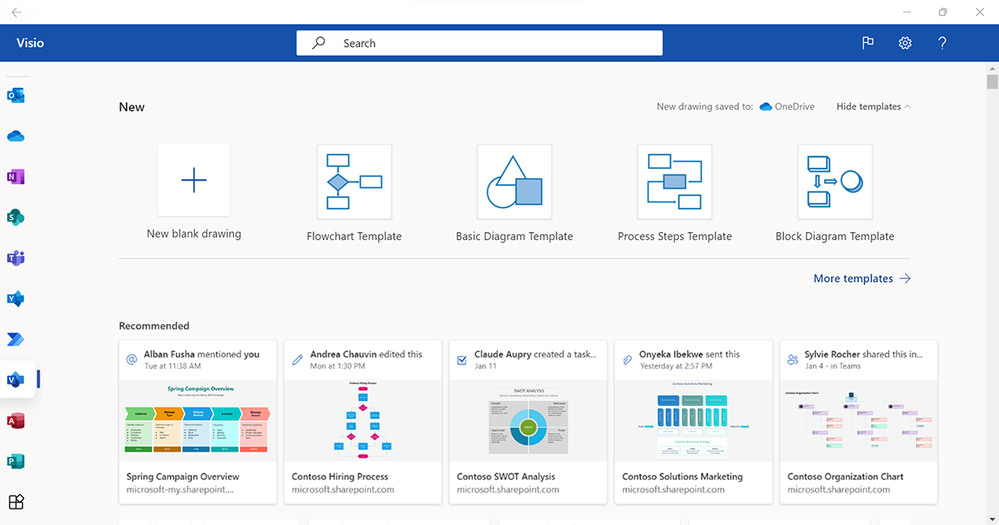The width and height of the screenshot is (999, 525).
Task: Click the scrollbar up arrow
Action: click(x=992, y=68)
